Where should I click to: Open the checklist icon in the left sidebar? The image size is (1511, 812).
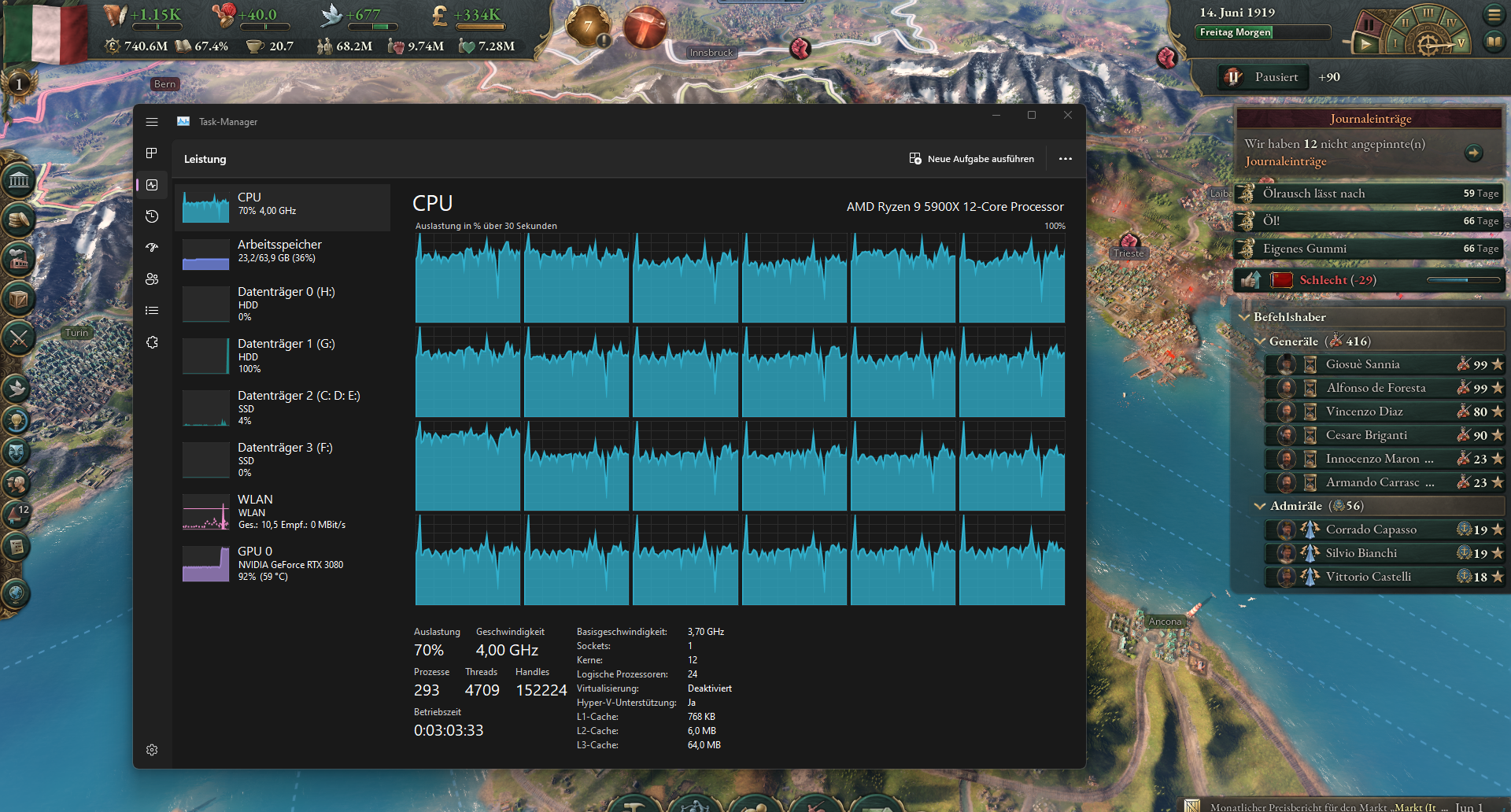pyautogui.click(x=17, y=546)
